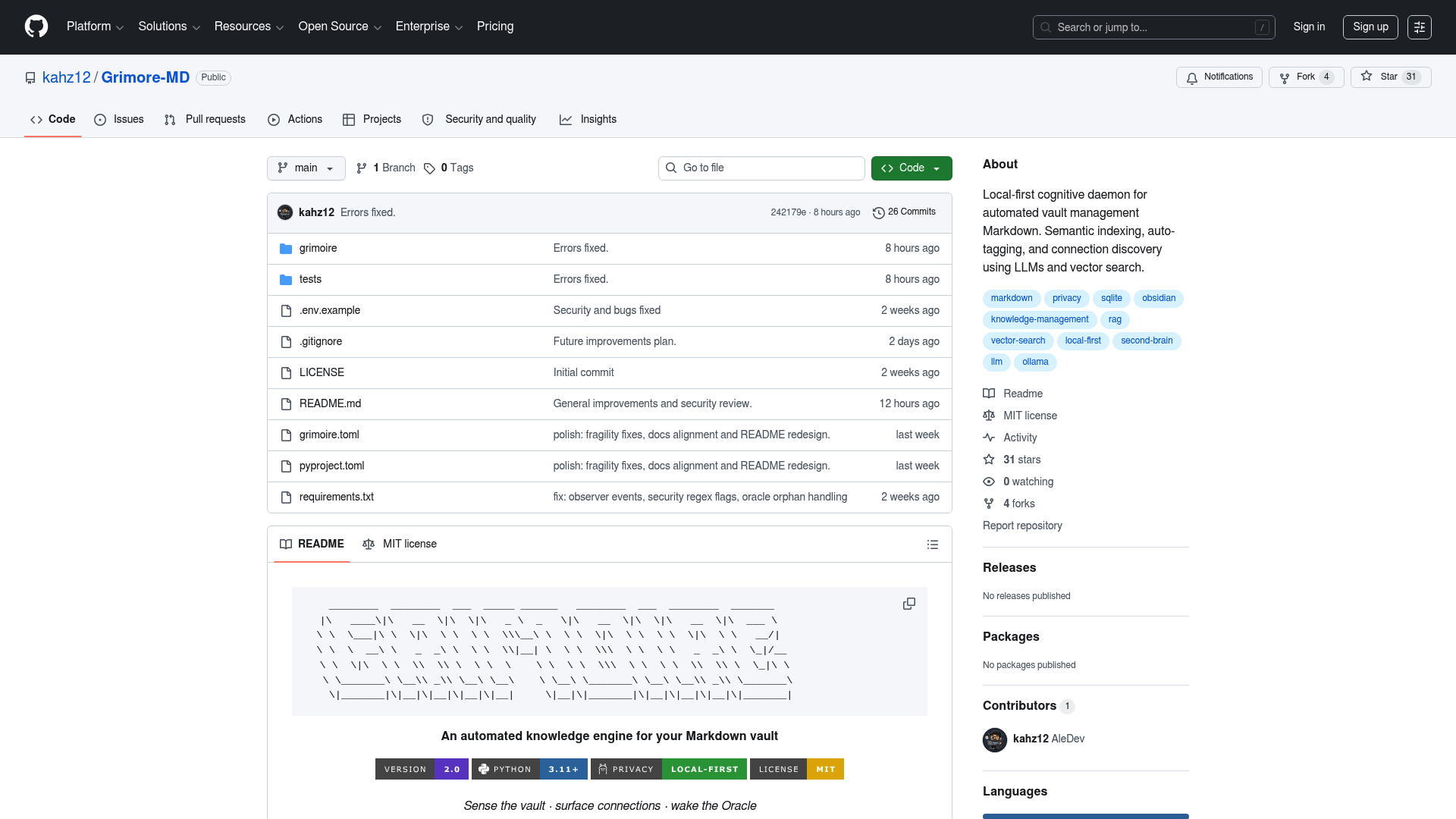
Task: Click the obsidian topic tag
Action: tap(1159, 299)
